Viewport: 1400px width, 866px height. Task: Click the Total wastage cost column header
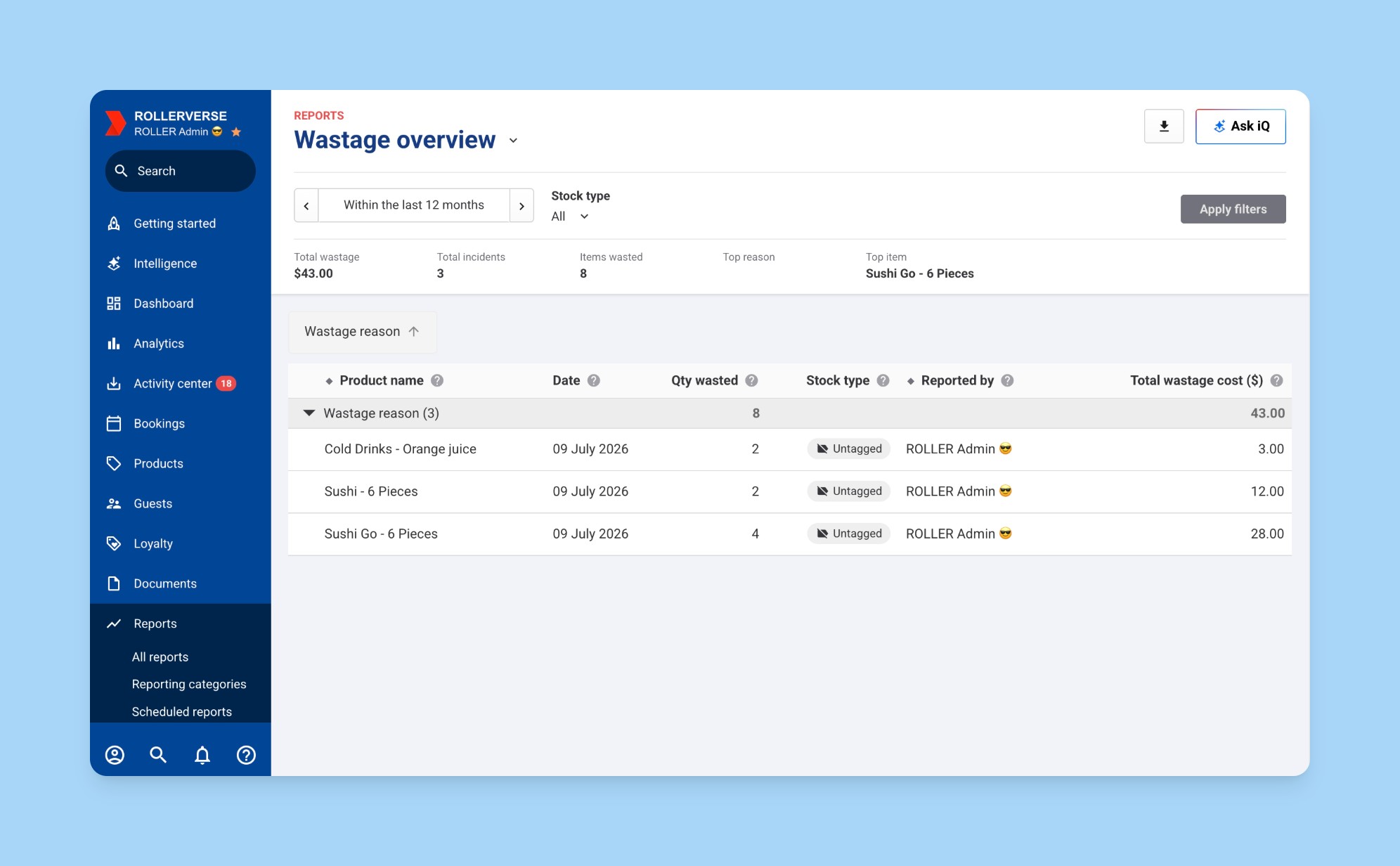[1196, 380]
